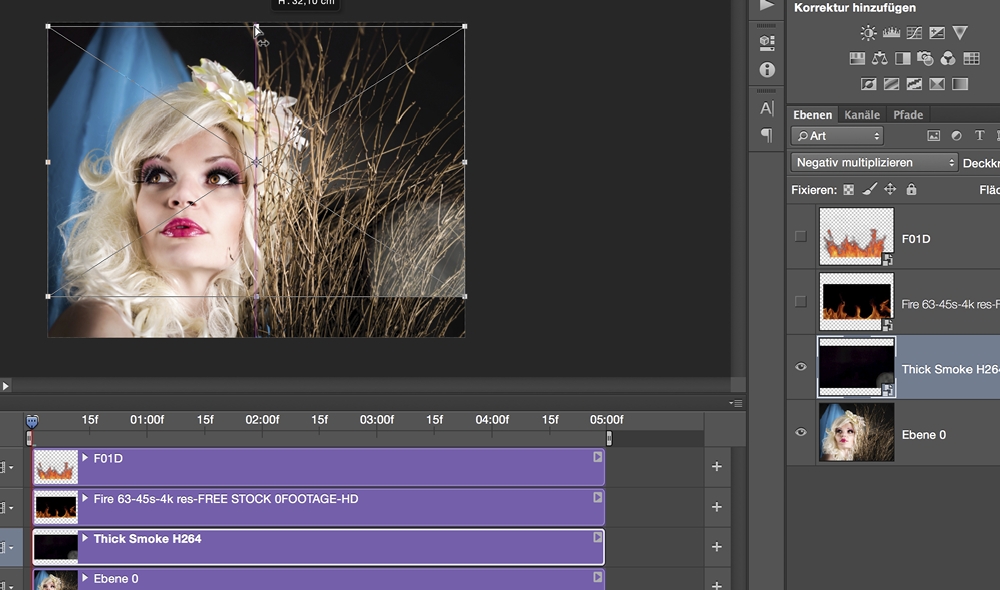Open the Info panel icon
1000x590 pixels.
[767, 70]
